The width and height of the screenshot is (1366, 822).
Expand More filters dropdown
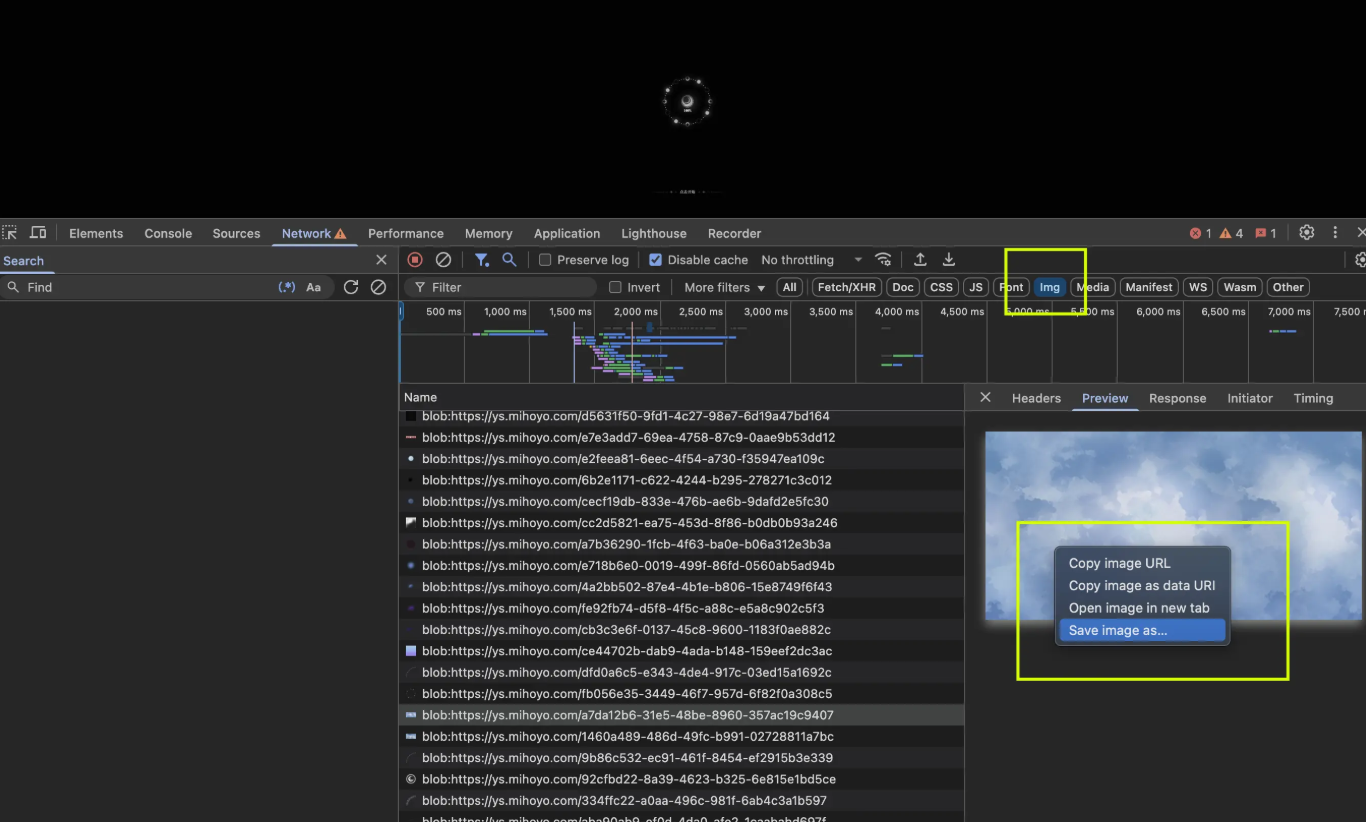click(724, 287)
